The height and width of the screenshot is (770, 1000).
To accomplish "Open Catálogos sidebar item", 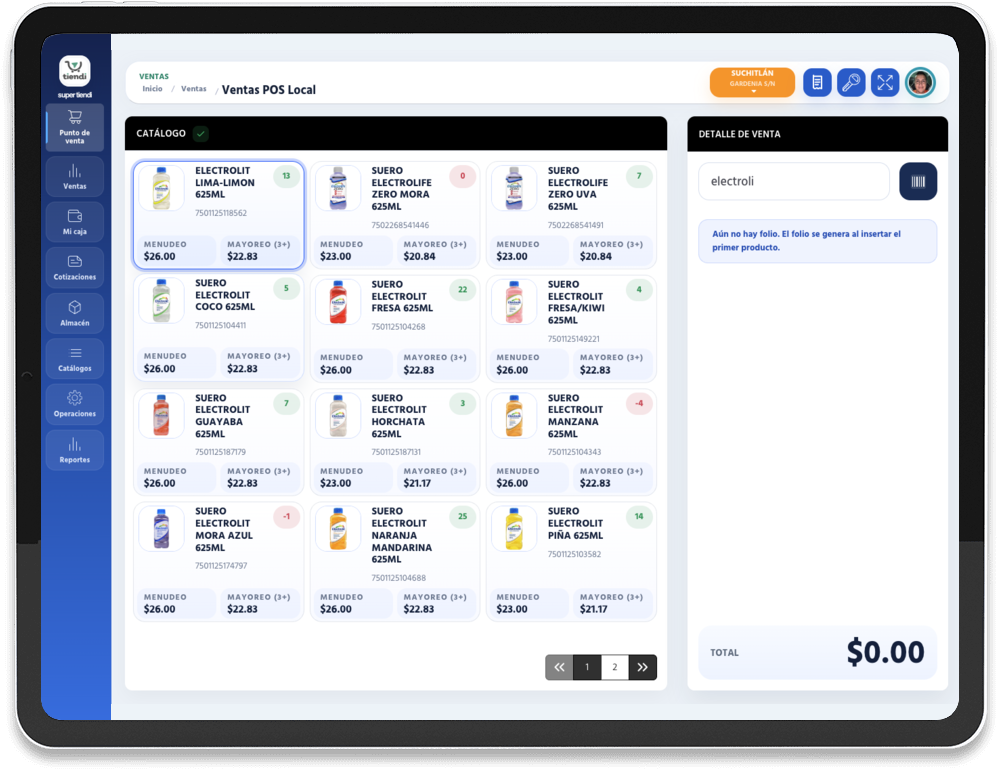I will point(75,359).
